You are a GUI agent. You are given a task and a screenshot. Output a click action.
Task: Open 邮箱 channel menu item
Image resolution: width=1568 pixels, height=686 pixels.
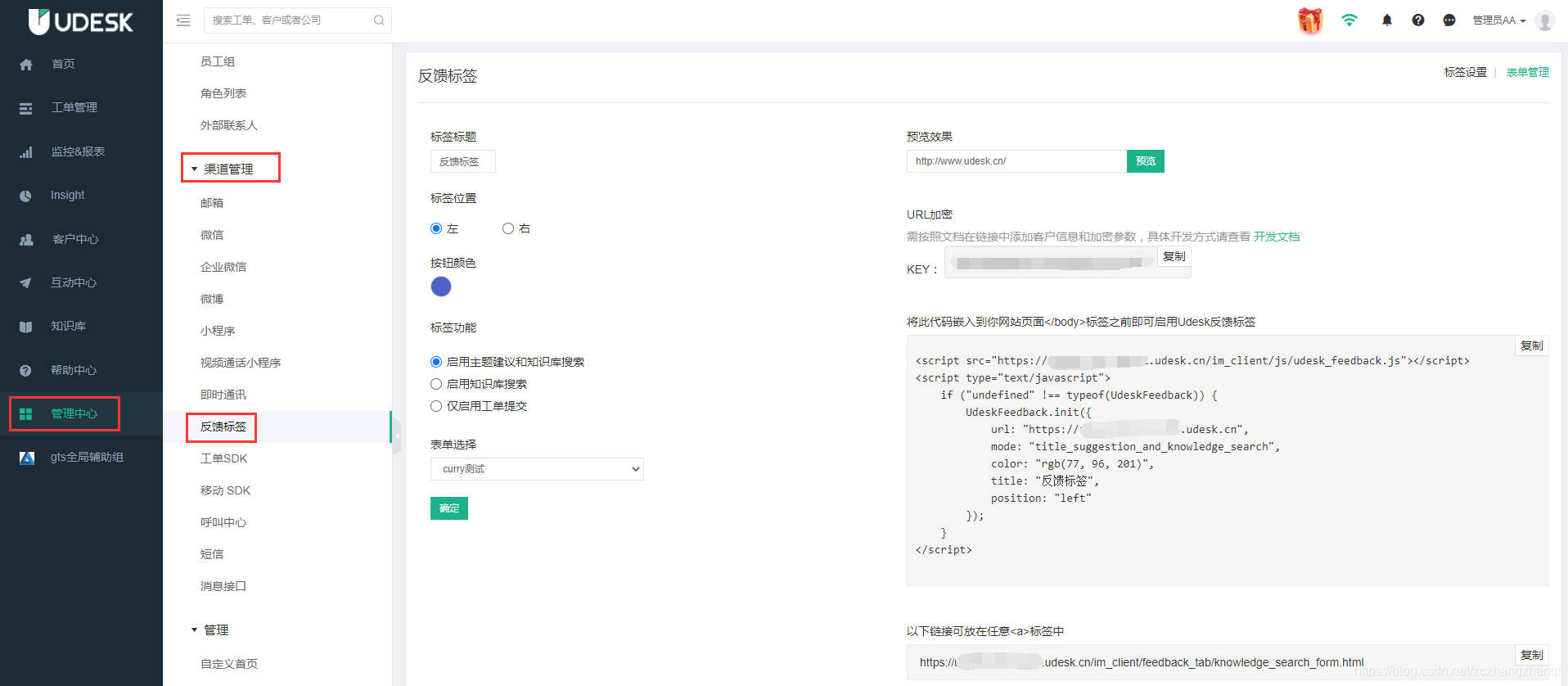click(212, 203)
